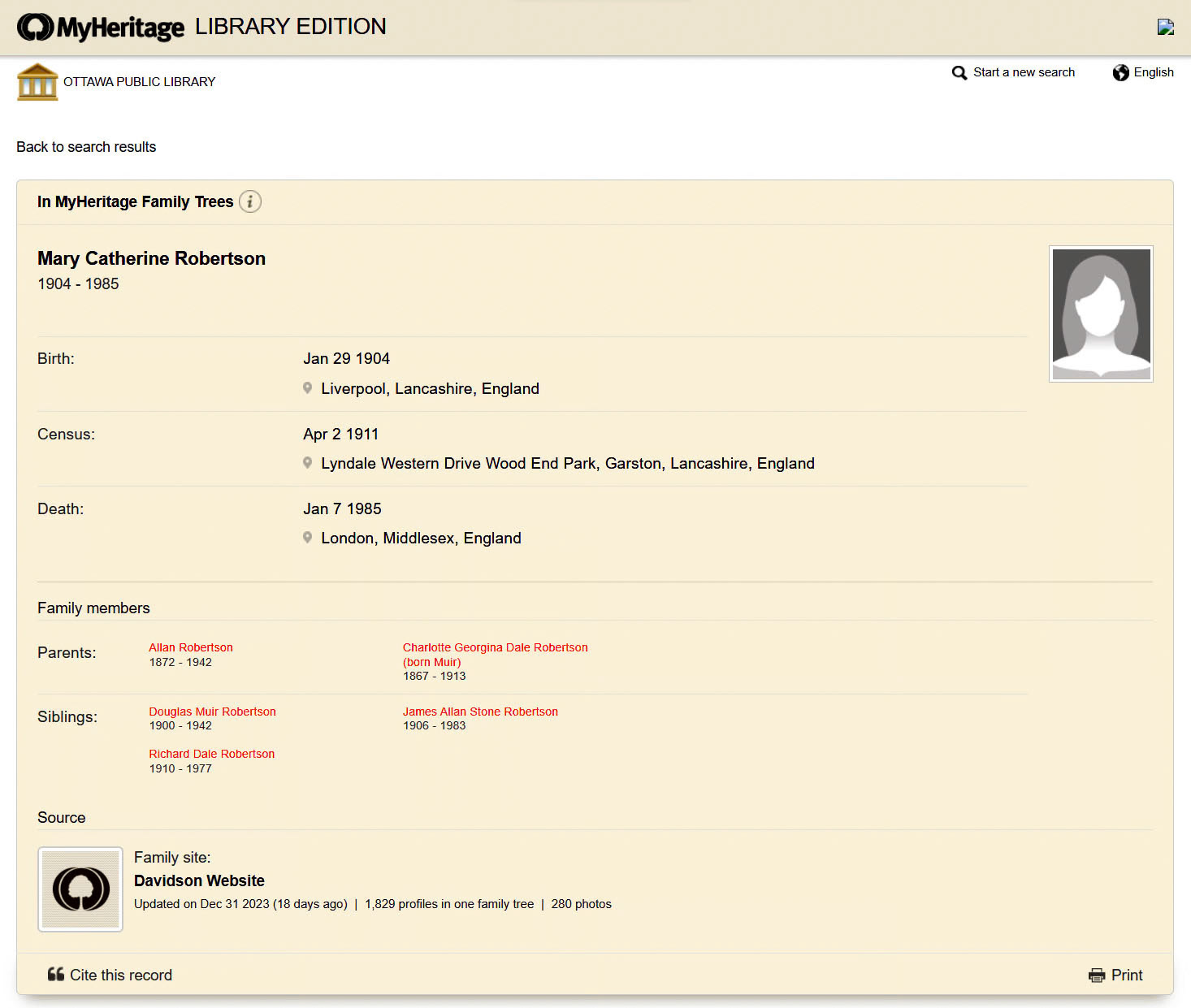Click 'London, Middlesex, England' death place
This screenshot has height=1008, width=1191.
[421, 538]
